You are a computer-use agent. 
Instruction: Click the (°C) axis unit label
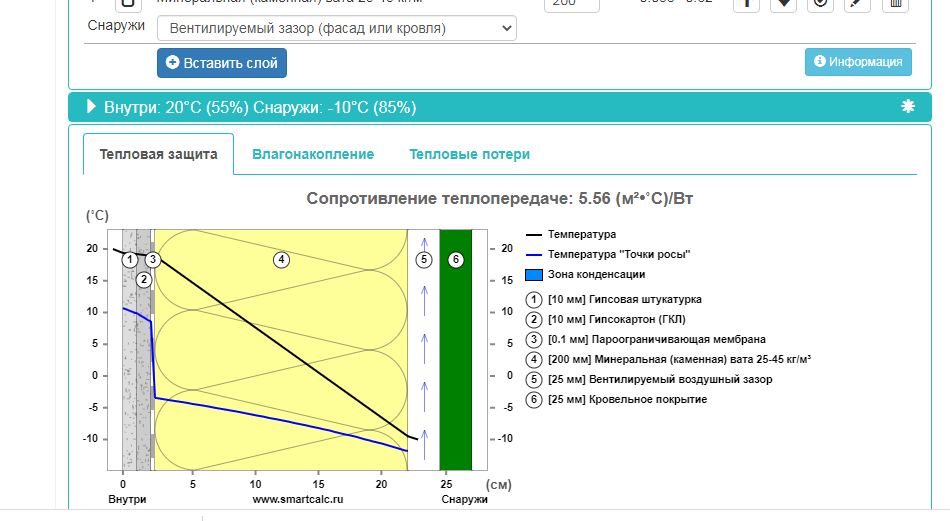pyautogui.click(x=97, y=216)
